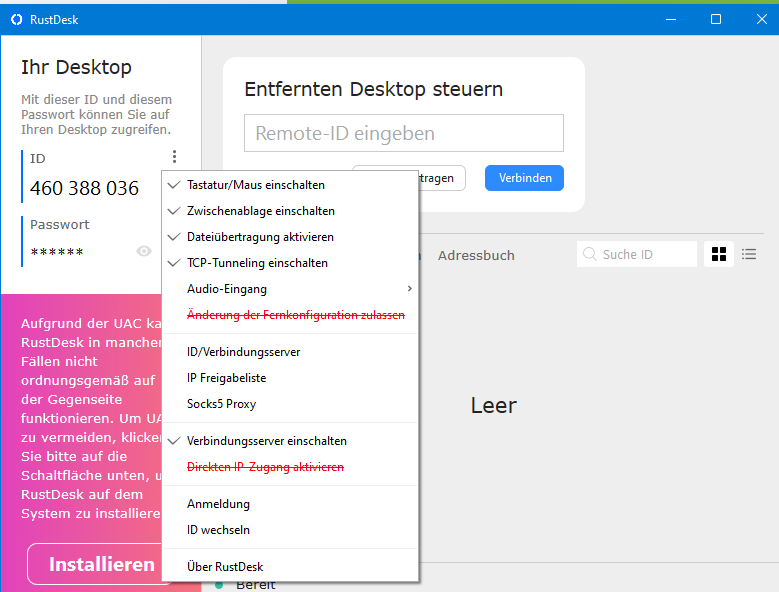Click the RustDesk logo icon in title bar
Viewport: 779px width, 592px height.
point(17,19)
